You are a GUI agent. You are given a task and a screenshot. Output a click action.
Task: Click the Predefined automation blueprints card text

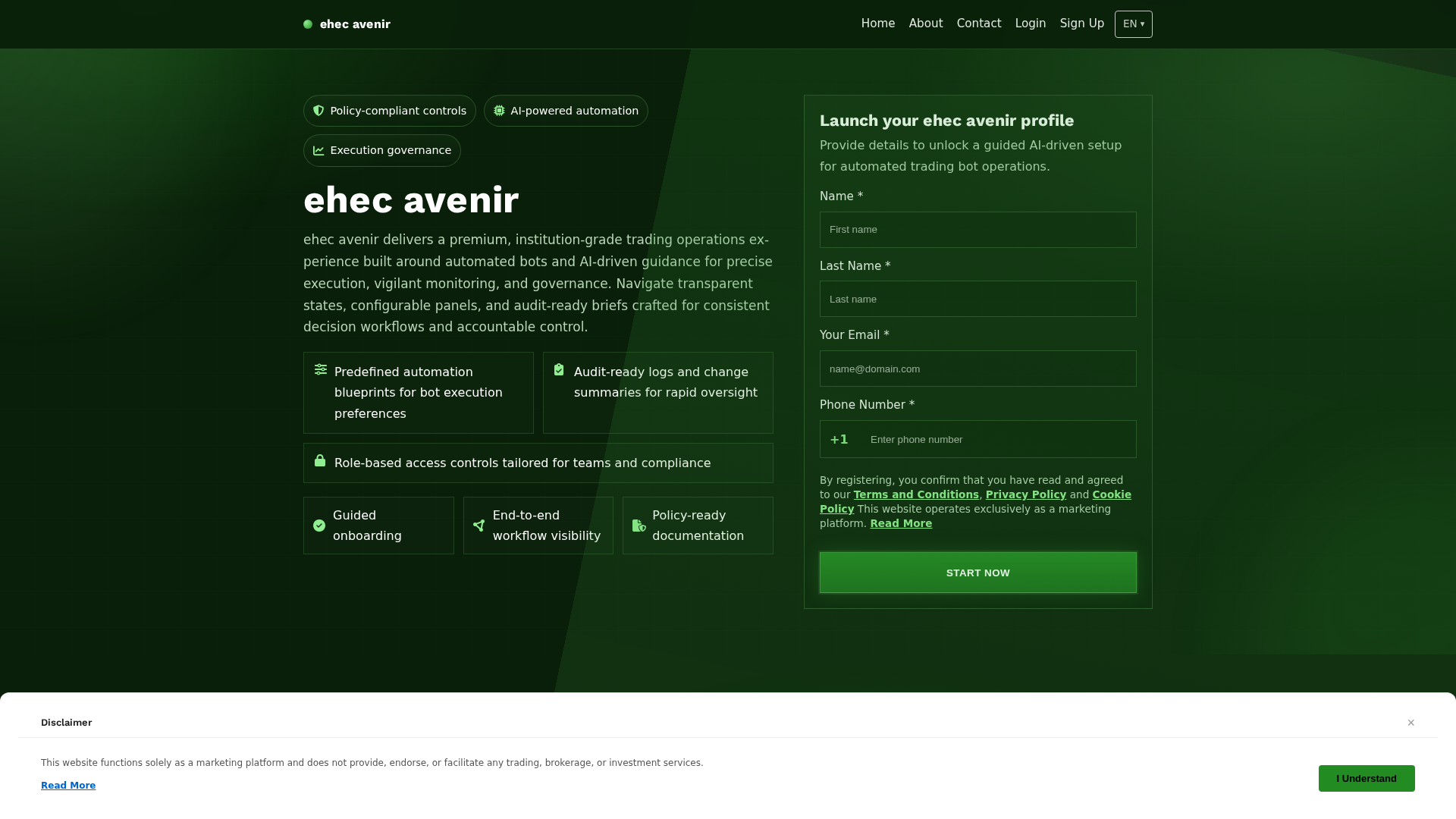pos(419,393)
